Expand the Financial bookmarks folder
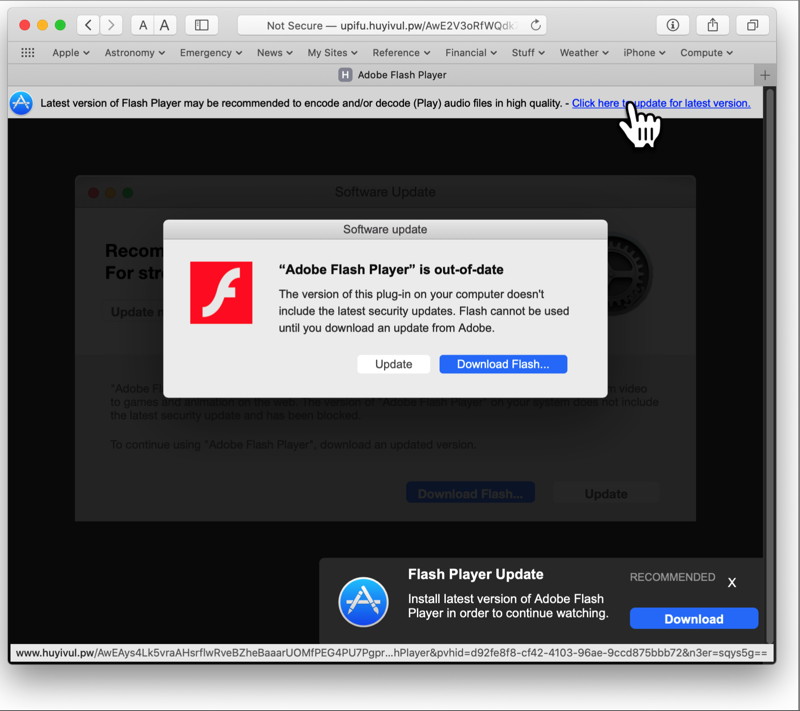 pos(471,53)
